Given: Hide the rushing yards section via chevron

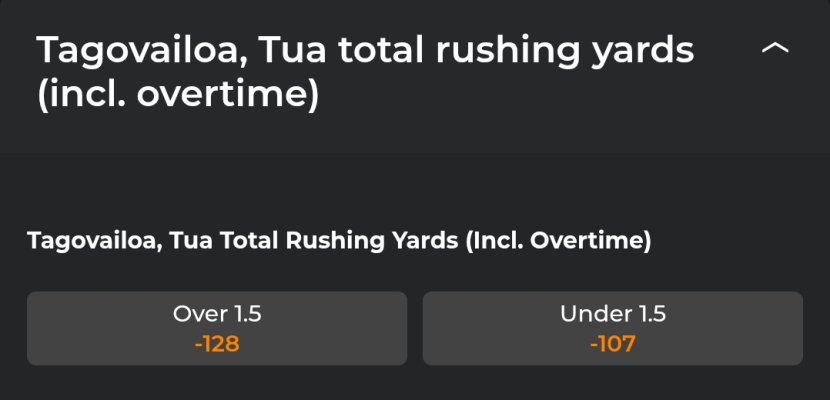Looking at the screenshot, I should (x=775, y=49).
